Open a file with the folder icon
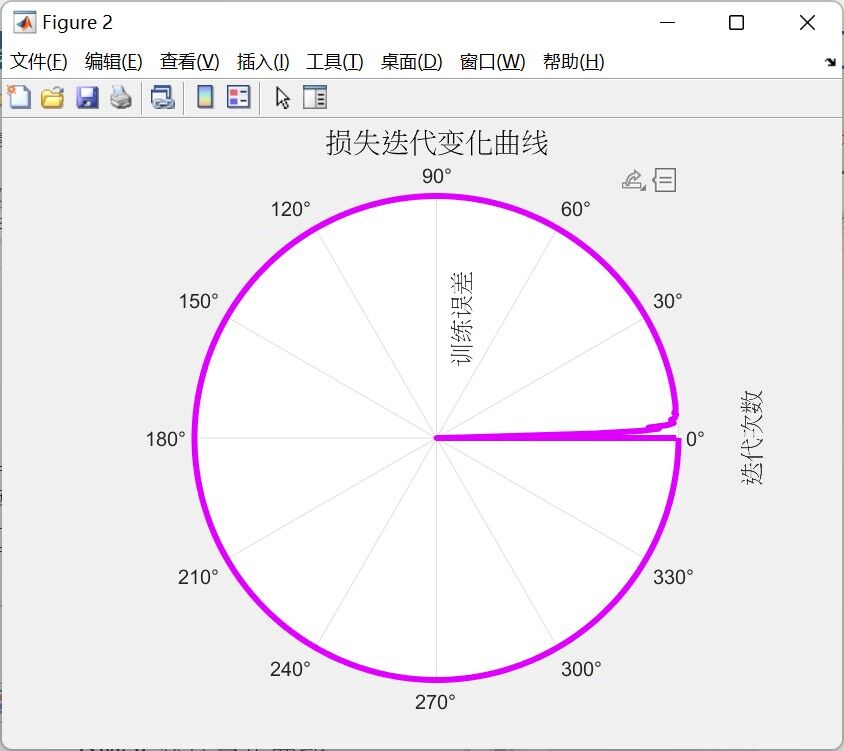 (52, 97)
